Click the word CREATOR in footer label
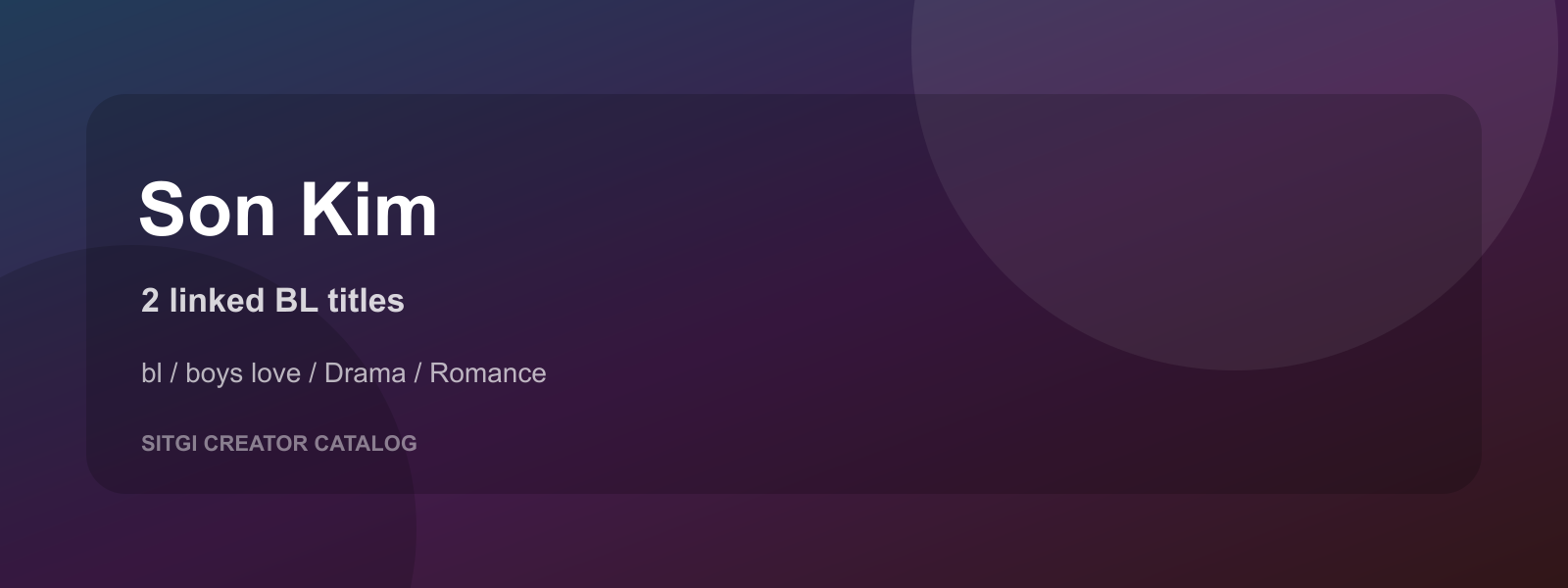The height and width of the screenshot is (588, 1568). click(x=256, y=443)
